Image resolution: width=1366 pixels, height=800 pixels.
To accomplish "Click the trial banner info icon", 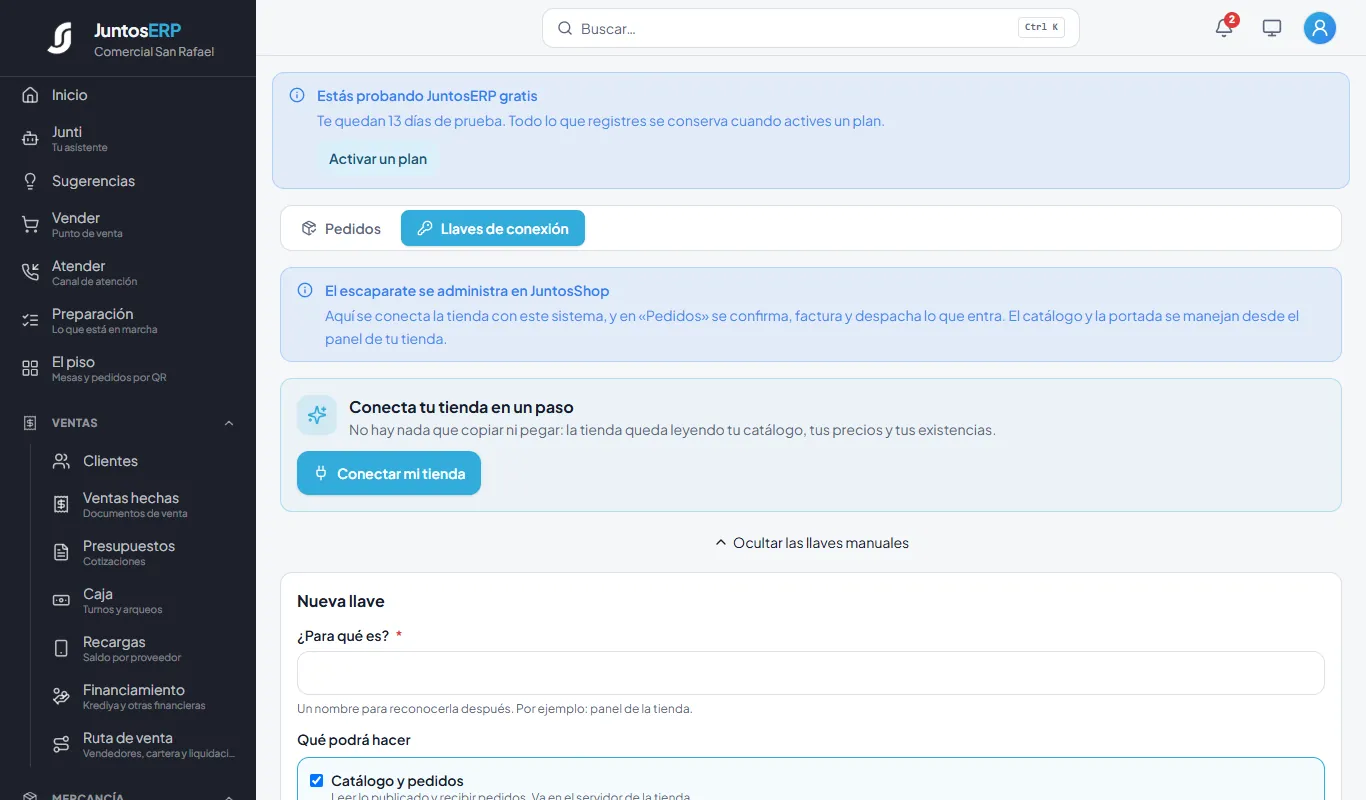I will pyautogui.click(x=297, y=96).
